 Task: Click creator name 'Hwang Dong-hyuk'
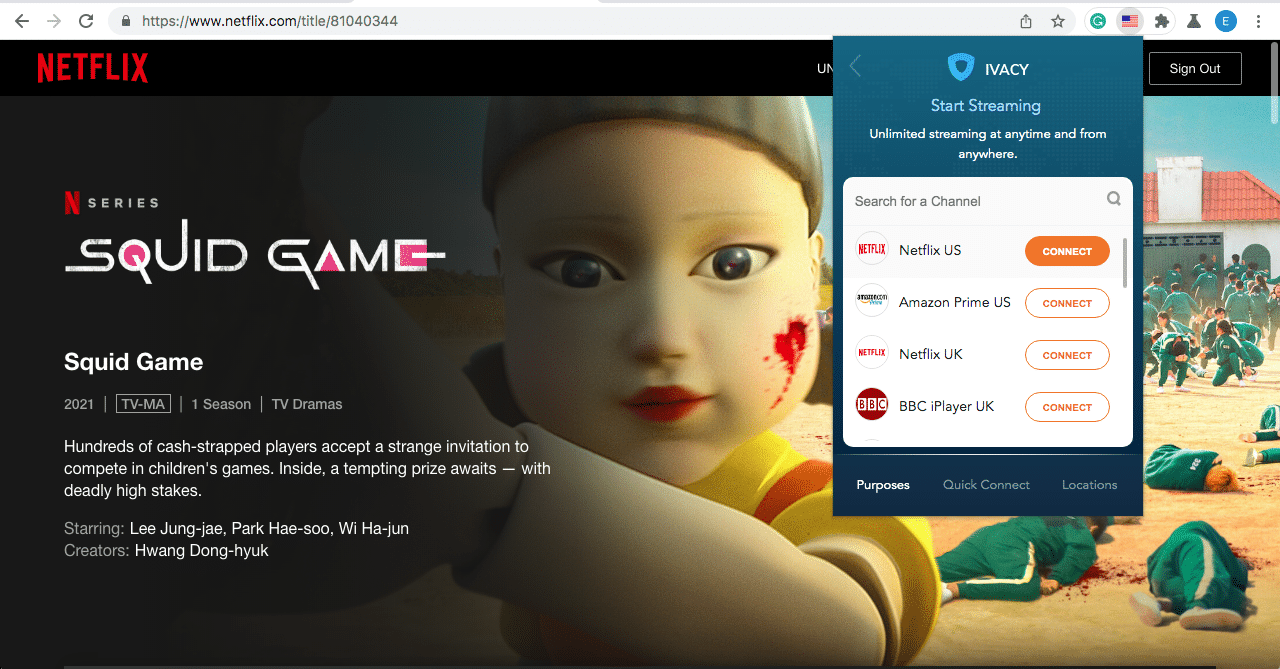click(201, 550)
